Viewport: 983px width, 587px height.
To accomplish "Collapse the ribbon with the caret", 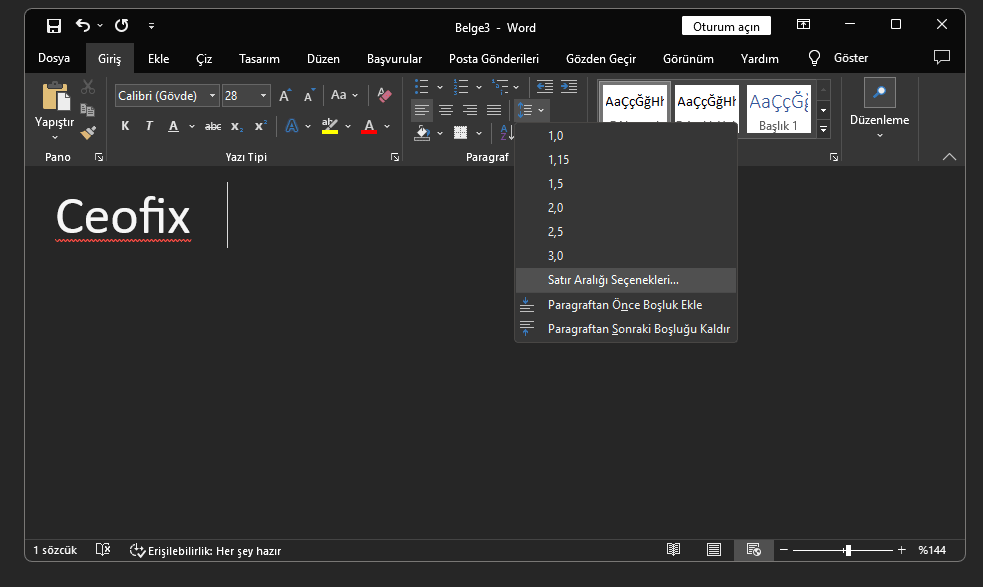I will point(949,157).
